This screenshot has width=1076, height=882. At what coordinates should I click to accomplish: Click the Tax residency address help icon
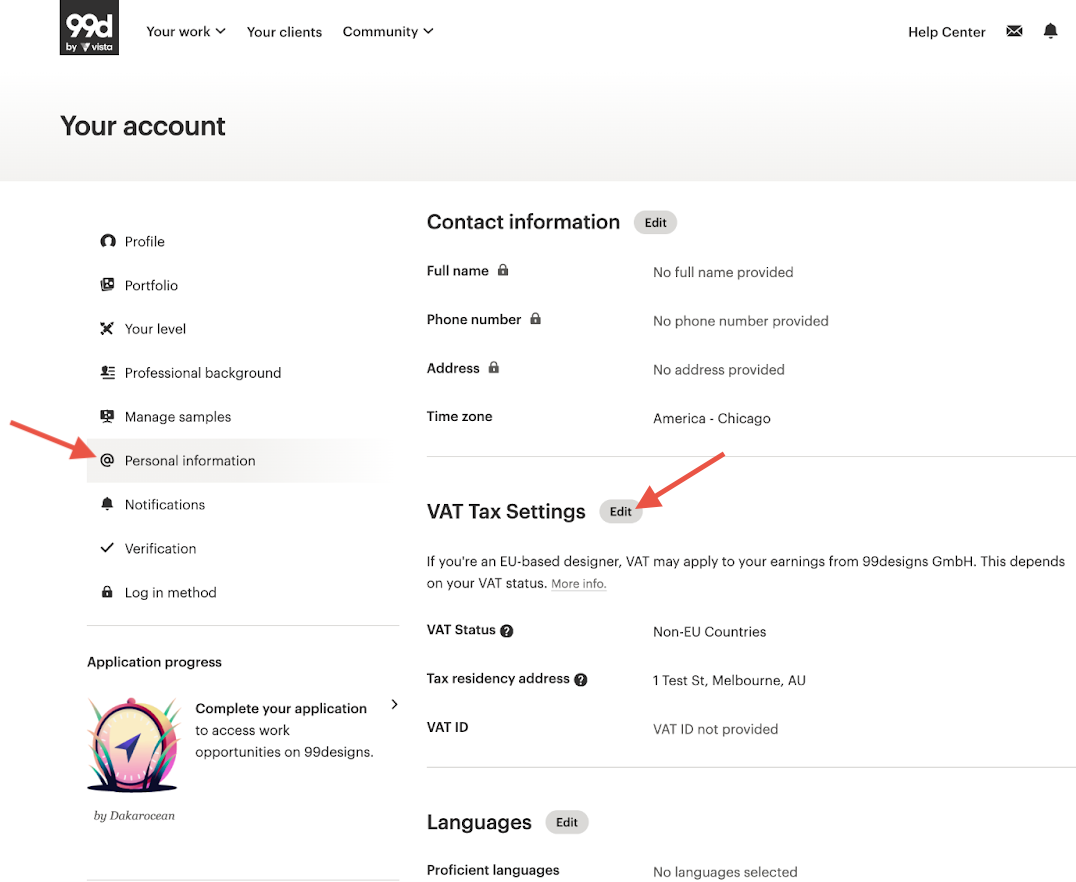(x=581, y=680)
